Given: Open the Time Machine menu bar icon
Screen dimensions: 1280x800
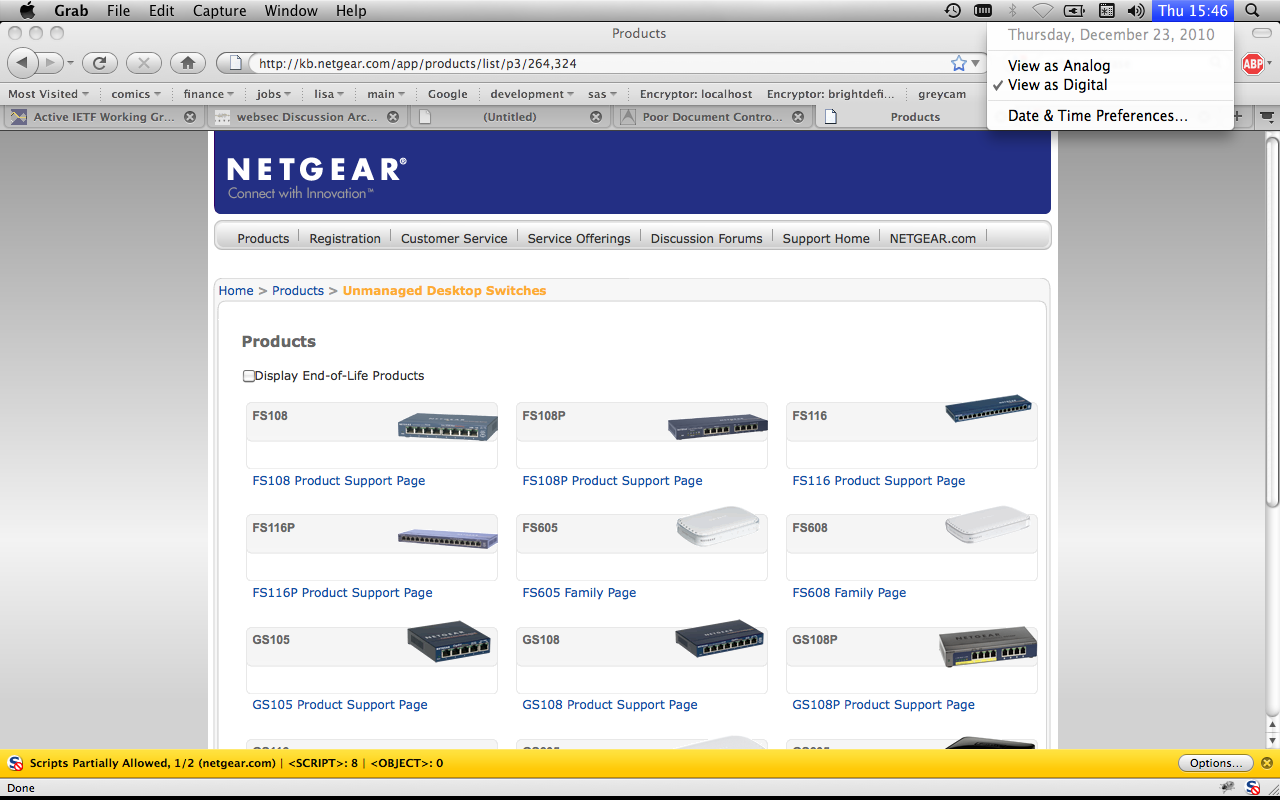Looking at the screenshot, I should tap(952, 11).
